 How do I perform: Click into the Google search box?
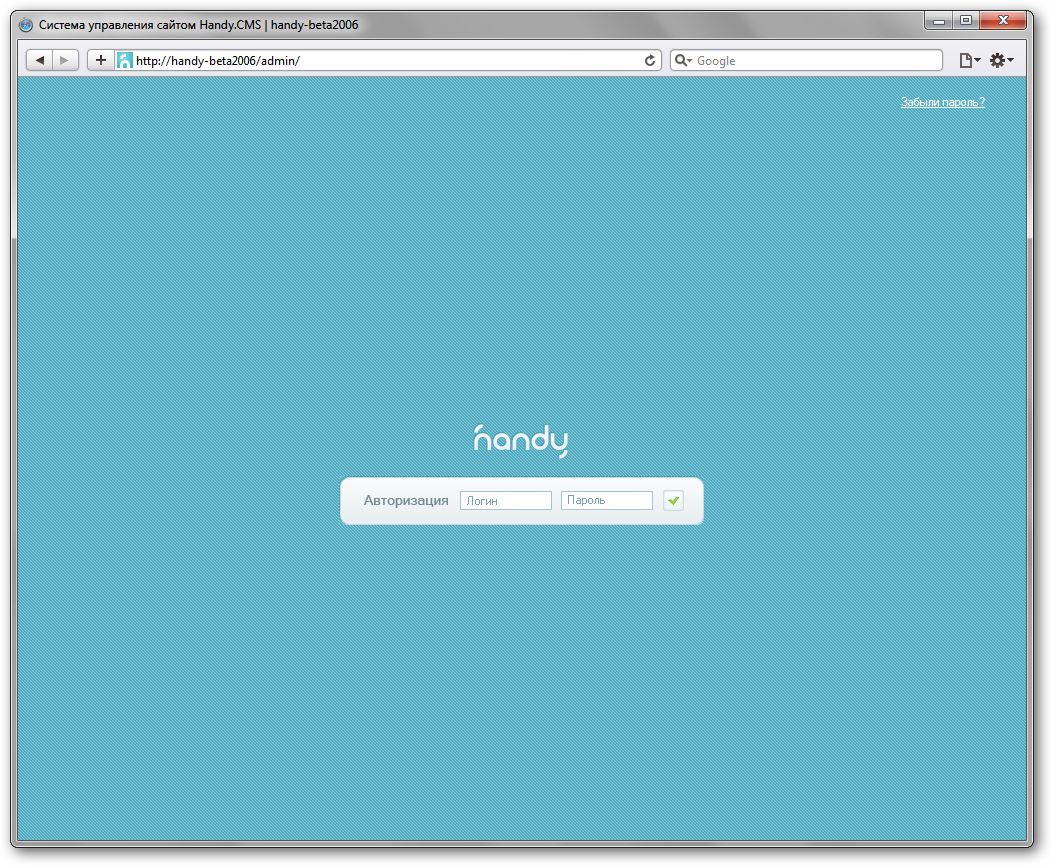click(x=815, y=61)
